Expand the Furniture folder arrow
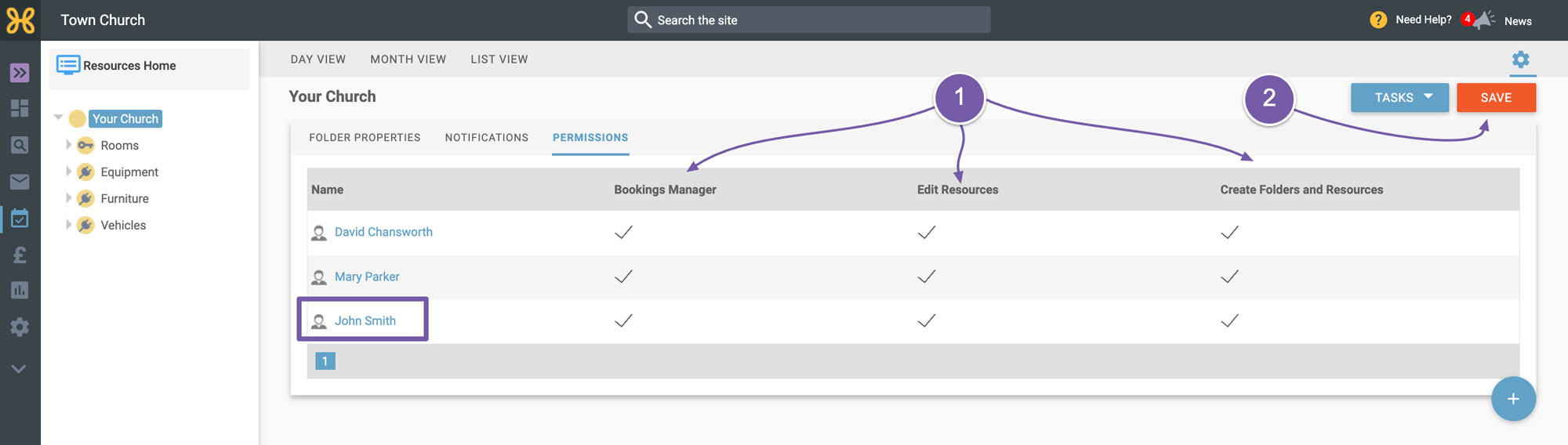Viewport: 1568px width, 445px height. pos(68,198)
